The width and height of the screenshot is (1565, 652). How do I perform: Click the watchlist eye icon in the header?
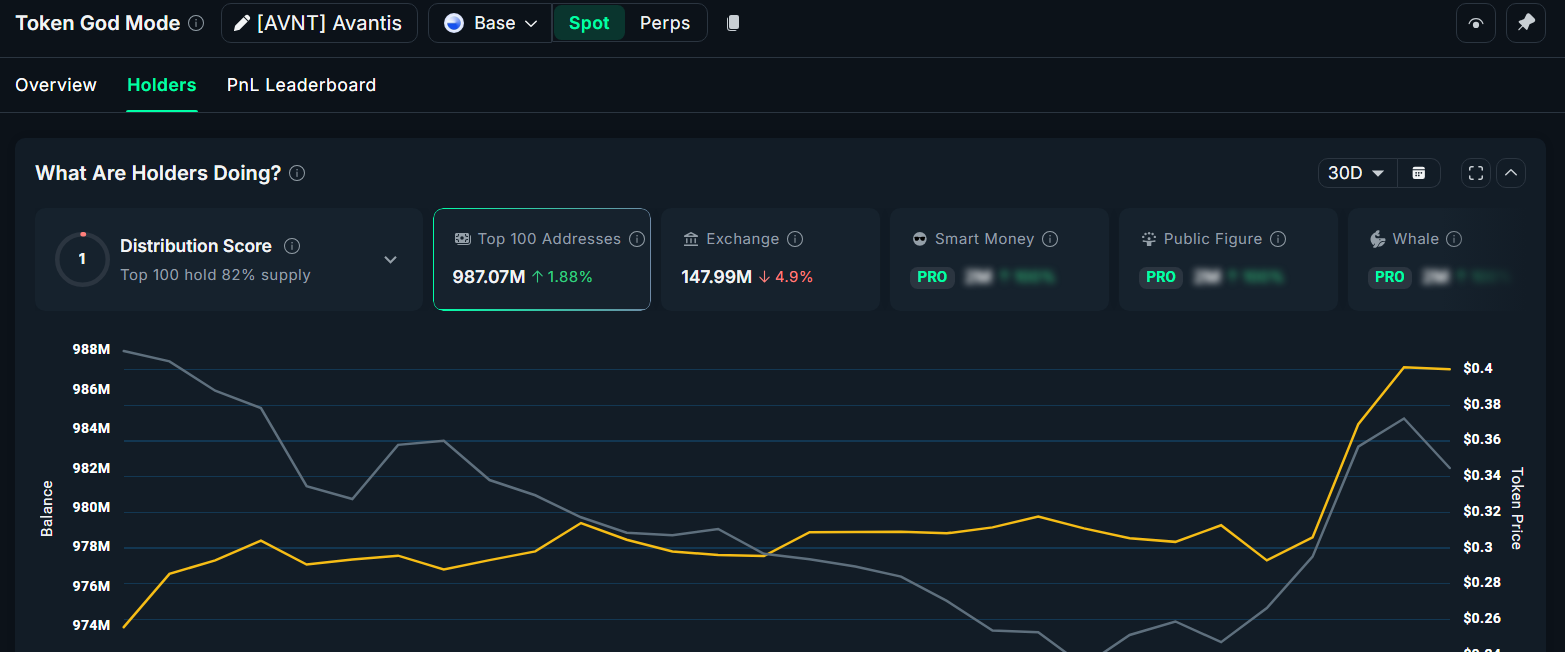1476,22
